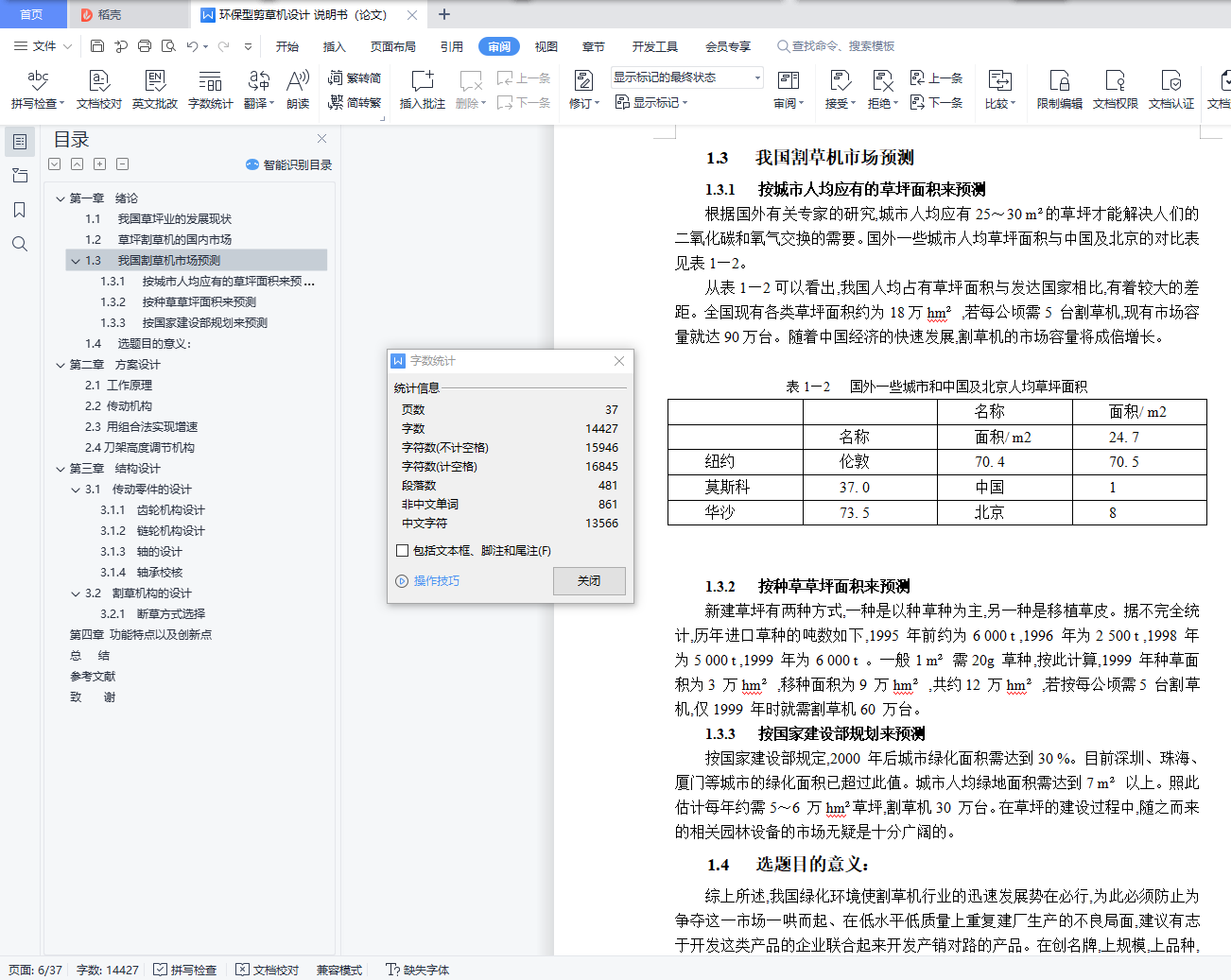Insert a comment with 插入批注

[423, 90]
